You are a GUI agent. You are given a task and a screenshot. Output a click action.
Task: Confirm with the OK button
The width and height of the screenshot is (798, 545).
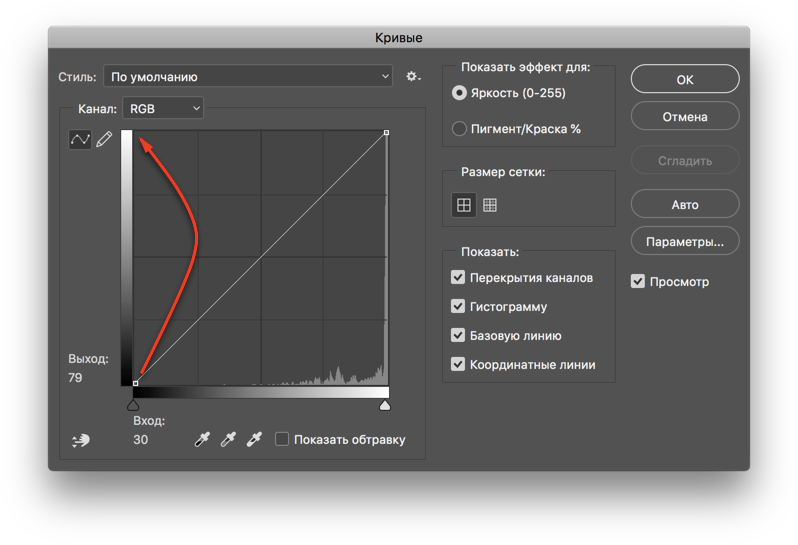click(685, 79)
